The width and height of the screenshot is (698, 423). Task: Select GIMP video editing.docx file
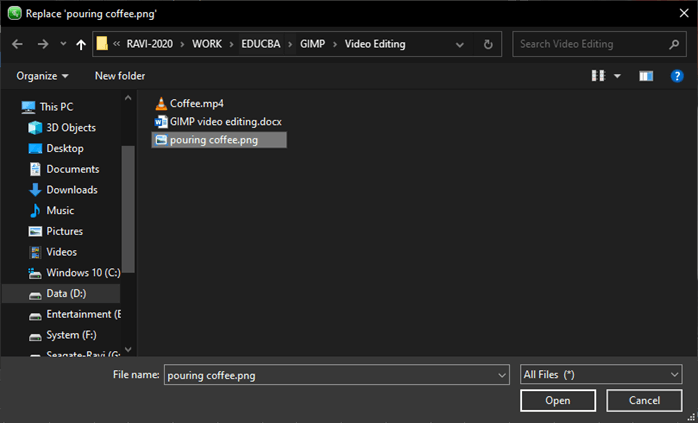[226, 122]
